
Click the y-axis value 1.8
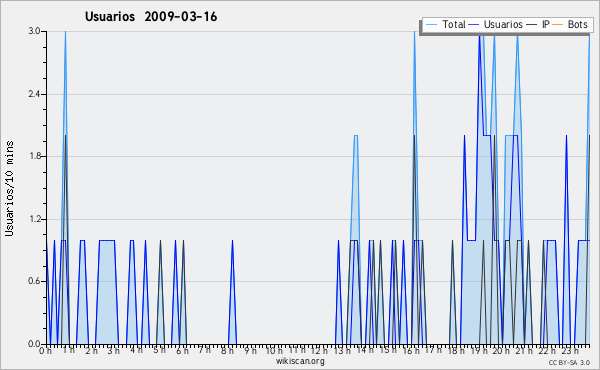click(x=34, y=156)
